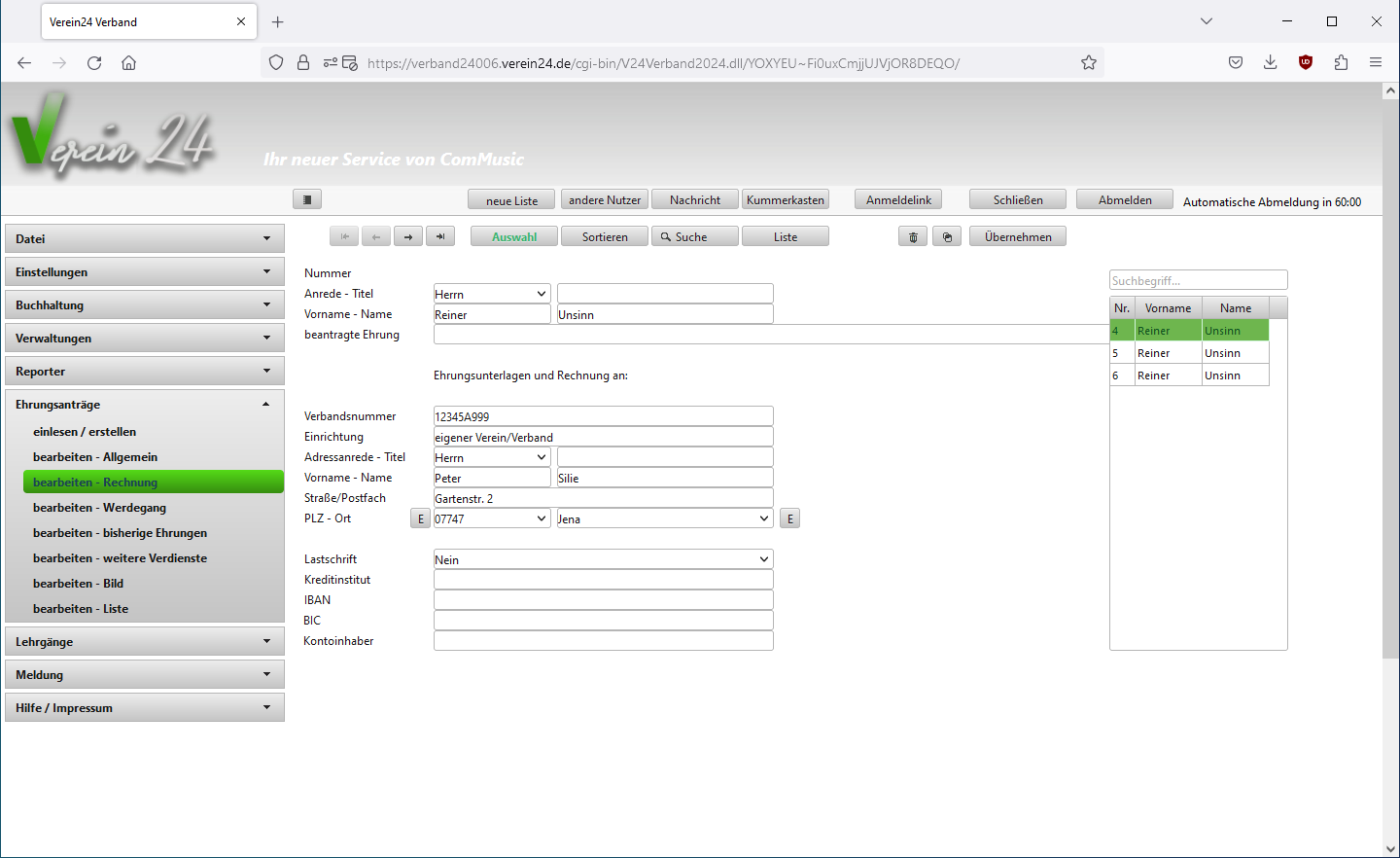The image size is (1400, 858).
Task: Open the Anrede dropdown showing Herrn
Action: pyautogui.click(x=492, y=294)
